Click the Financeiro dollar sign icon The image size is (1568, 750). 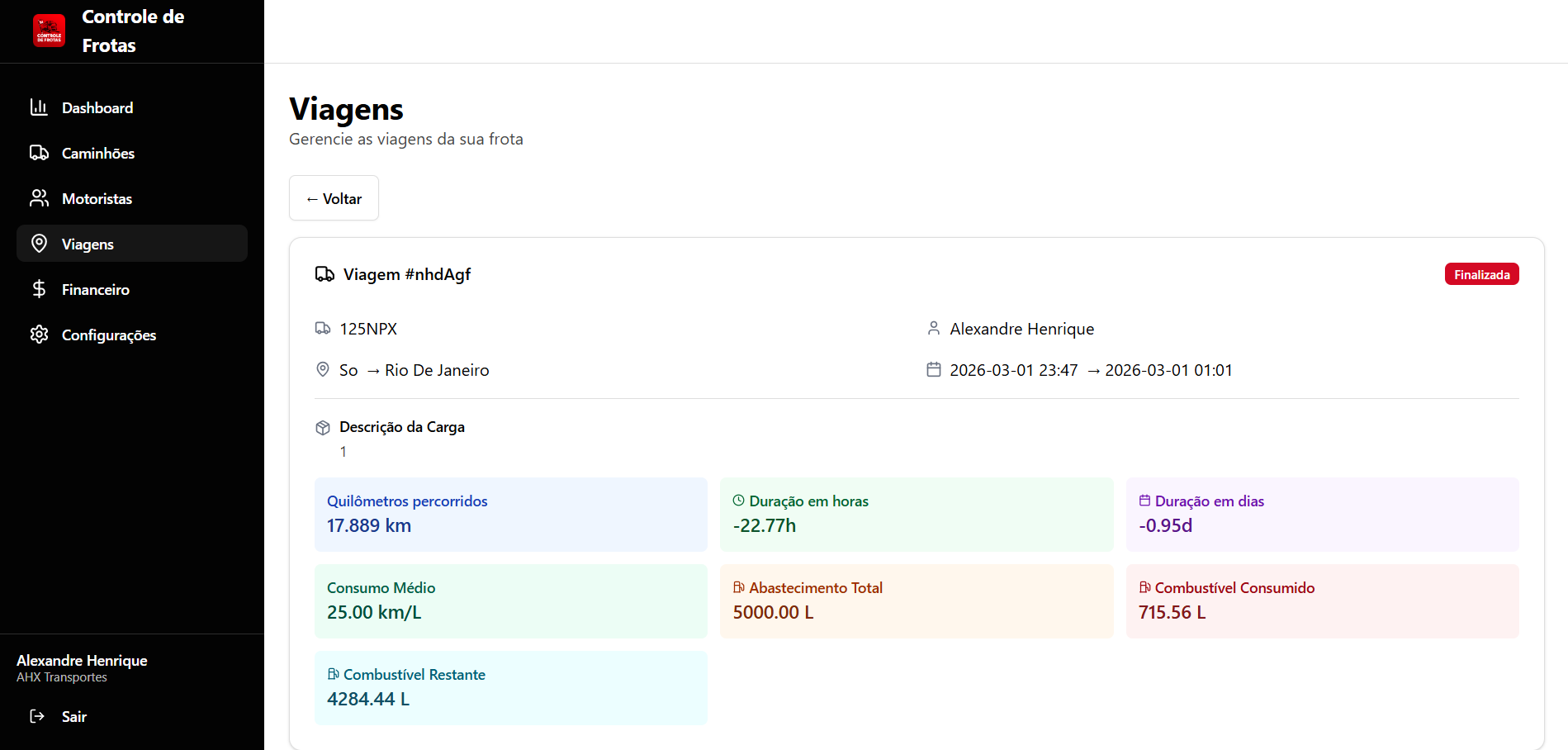(39, 289)
